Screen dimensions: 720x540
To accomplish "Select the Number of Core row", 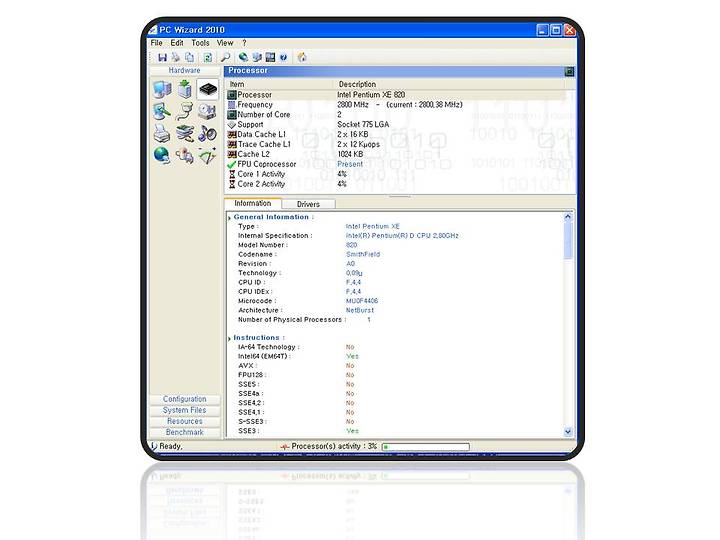I will (x=396, y=114).
